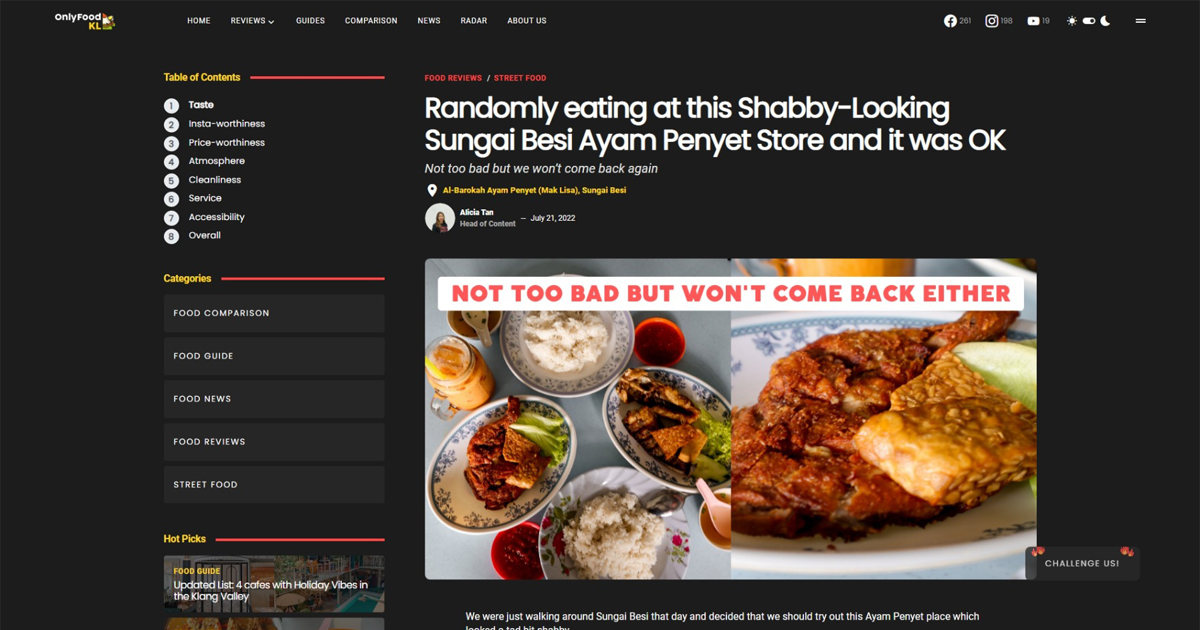The image size is (1200, 630).
Task: Go to the Comparison menu item
Action: click(x=371, y=21)
